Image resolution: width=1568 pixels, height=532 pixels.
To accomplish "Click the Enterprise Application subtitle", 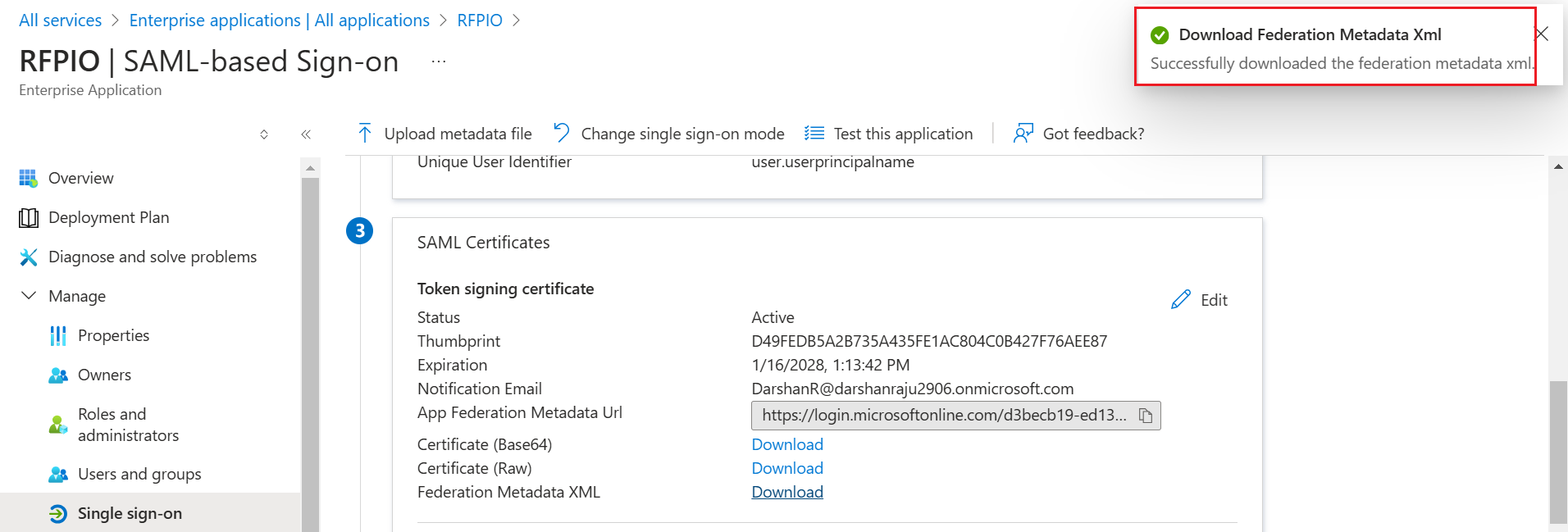I will coord(90,90).
